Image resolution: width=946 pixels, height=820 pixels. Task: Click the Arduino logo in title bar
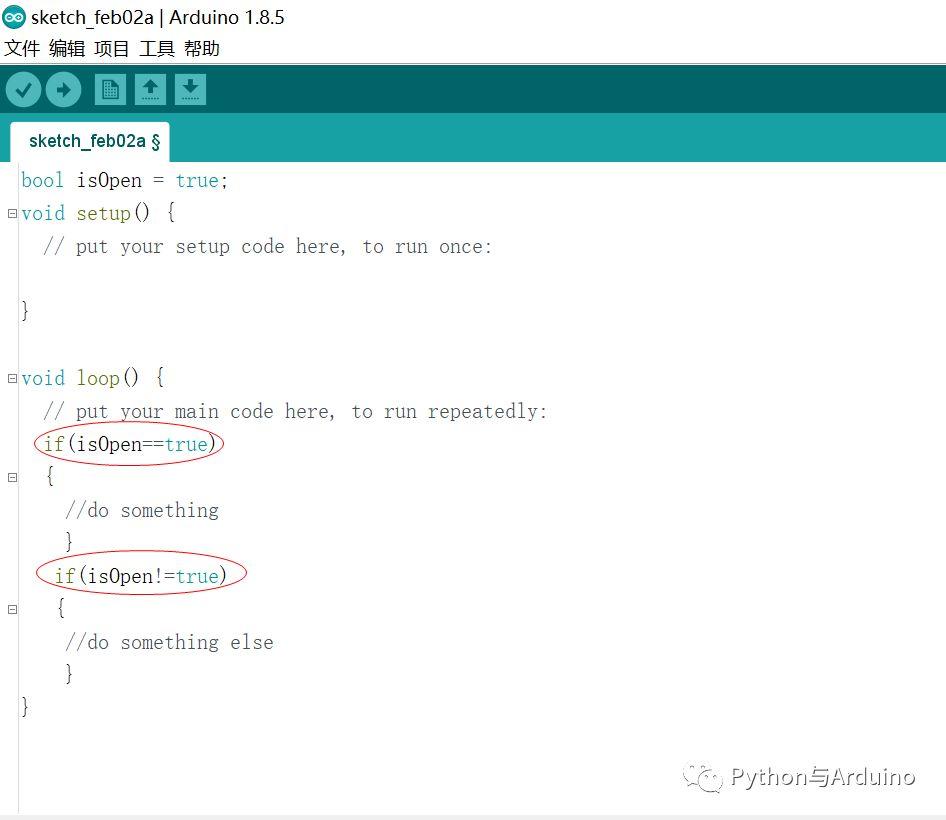coord(13,17)
